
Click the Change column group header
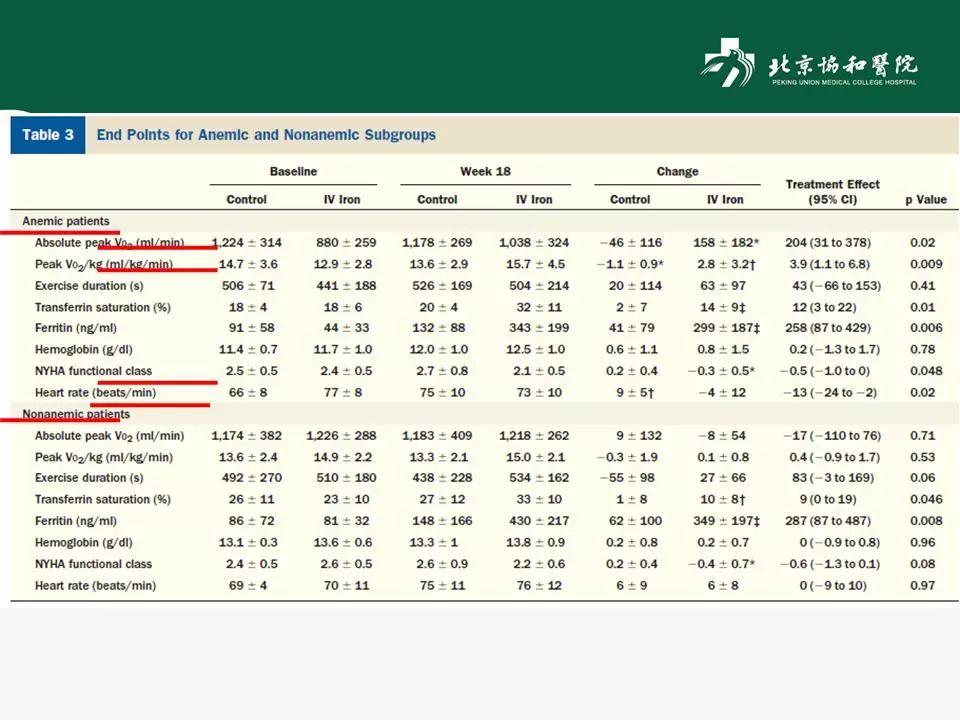[x=677, y=171]
